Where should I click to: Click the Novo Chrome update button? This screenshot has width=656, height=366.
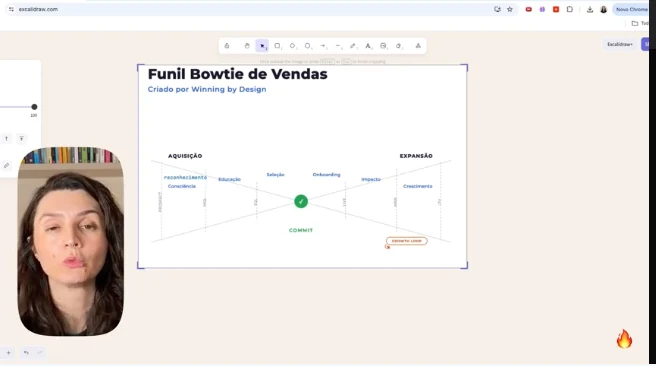tap(631, 9)
